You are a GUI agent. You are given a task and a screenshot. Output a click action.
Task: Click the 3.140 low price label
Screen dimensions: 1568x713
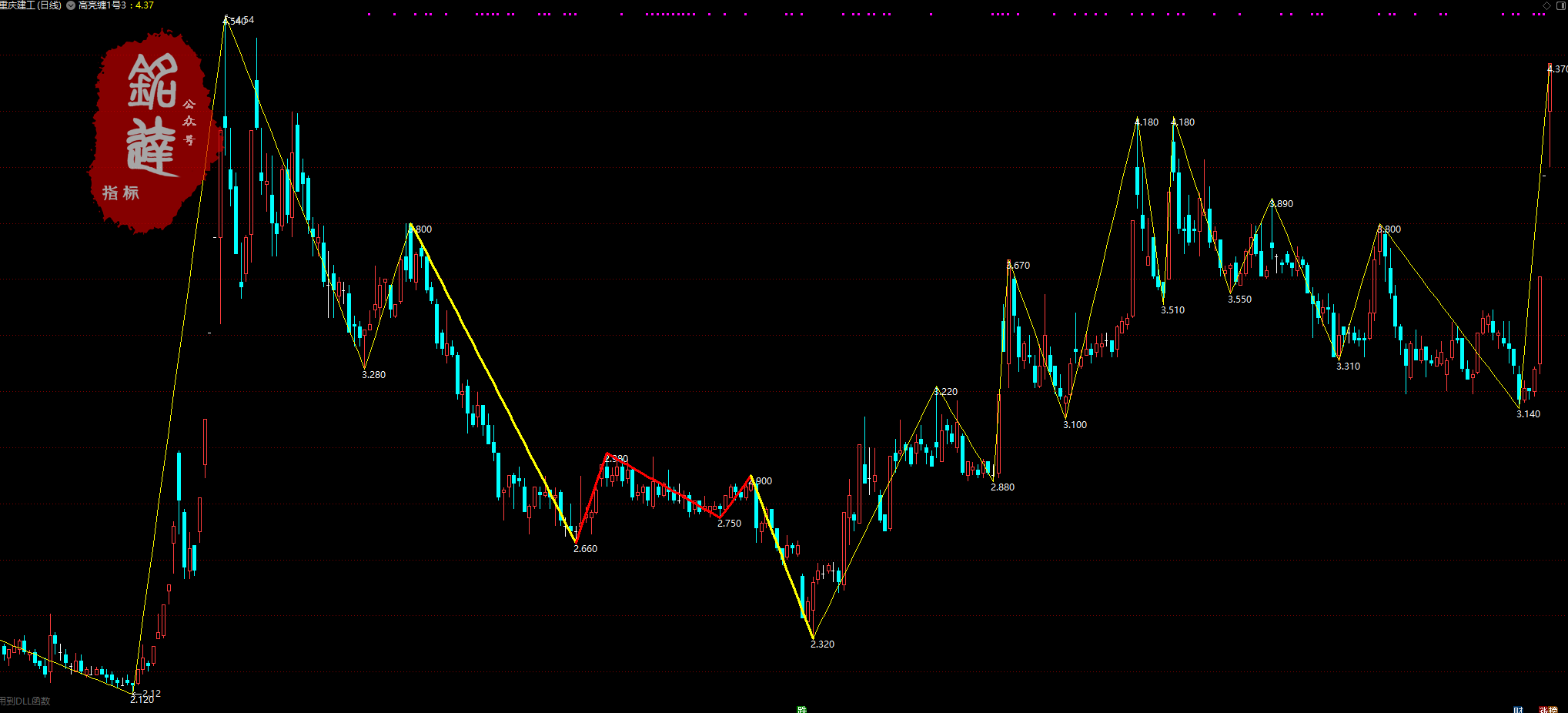click(1528, 414)
